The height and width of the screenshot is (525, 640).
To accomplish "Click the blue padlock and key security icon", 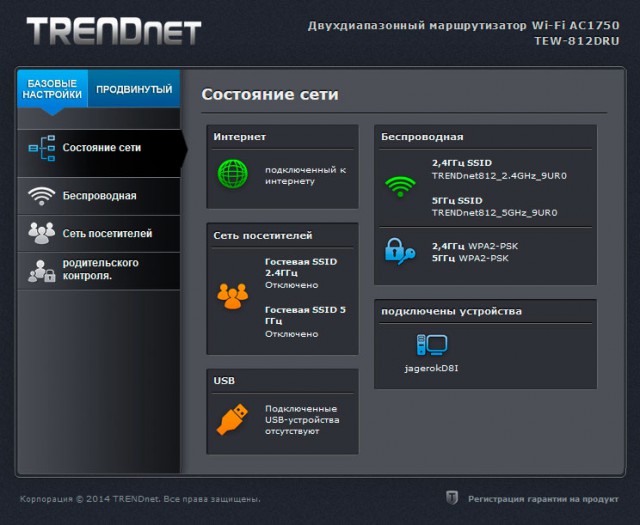I will click(x=400, y=251).
